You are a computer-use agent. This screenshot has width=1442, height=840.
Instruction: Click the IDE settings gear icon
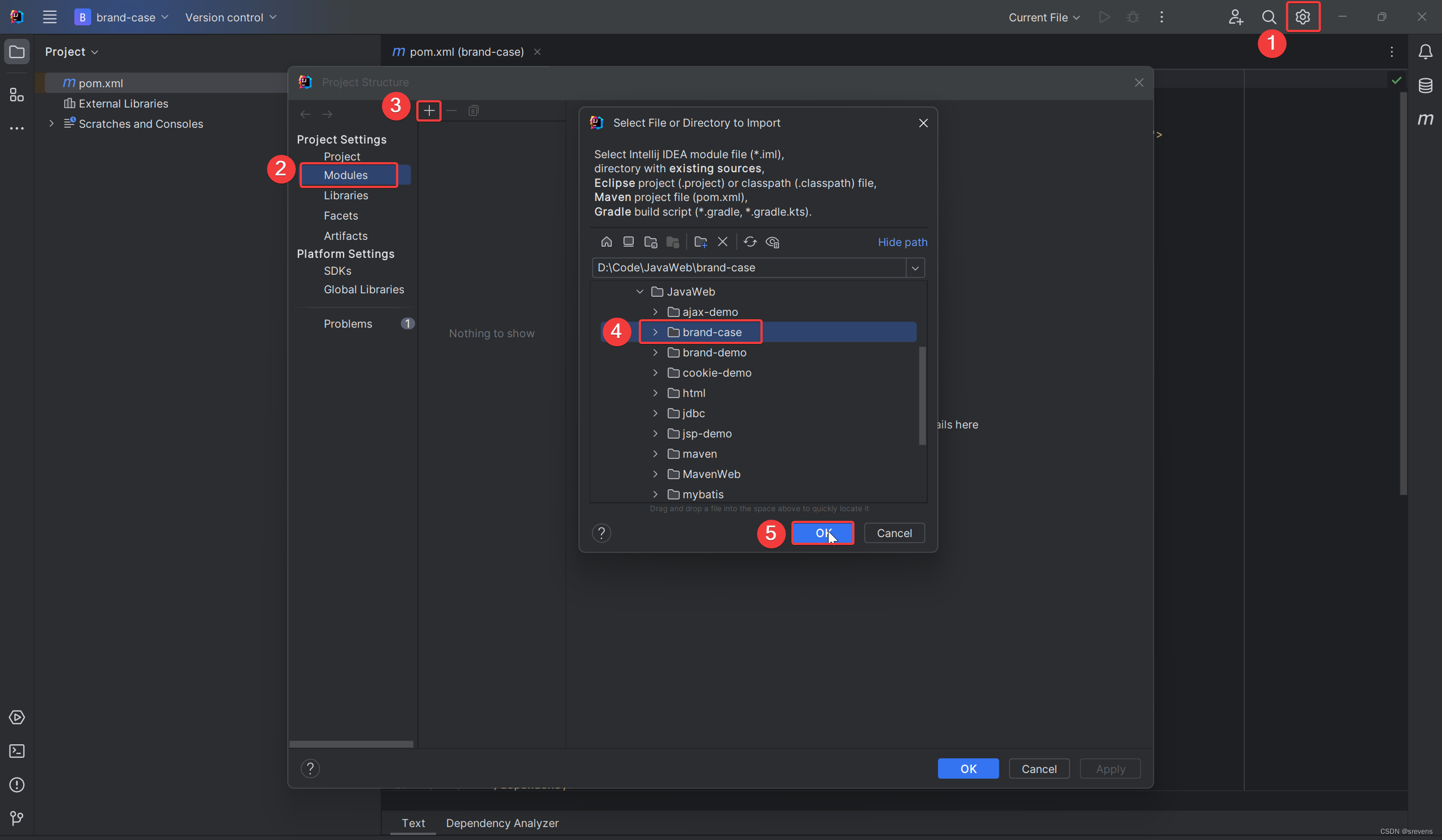(x=1302, y=17)
